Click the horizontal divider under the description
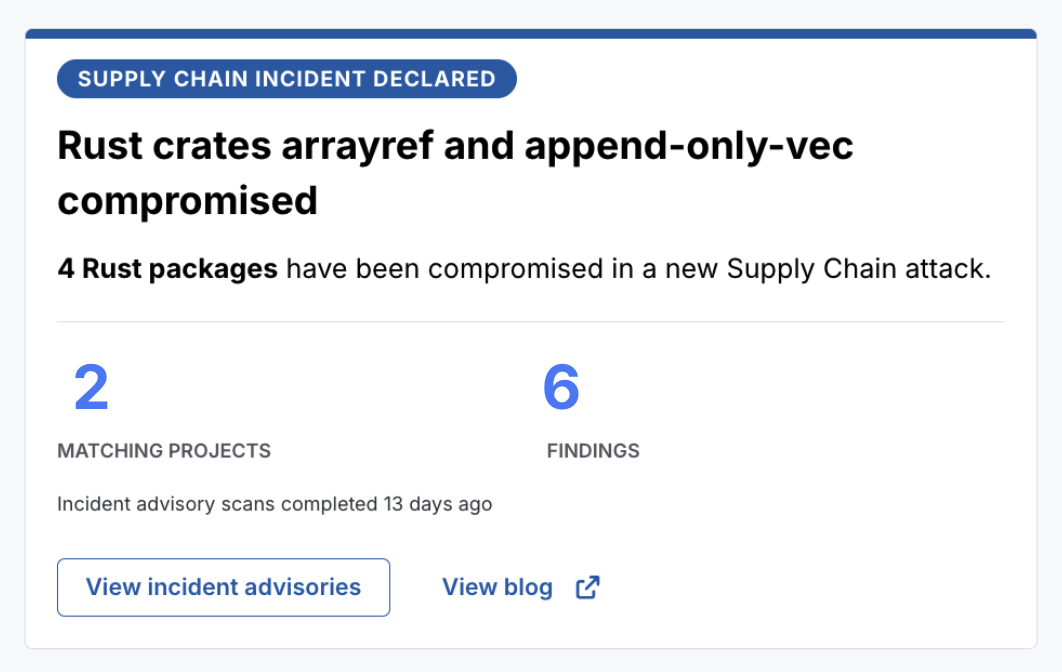Viewport: 1062px width, 672px height. 531,321
